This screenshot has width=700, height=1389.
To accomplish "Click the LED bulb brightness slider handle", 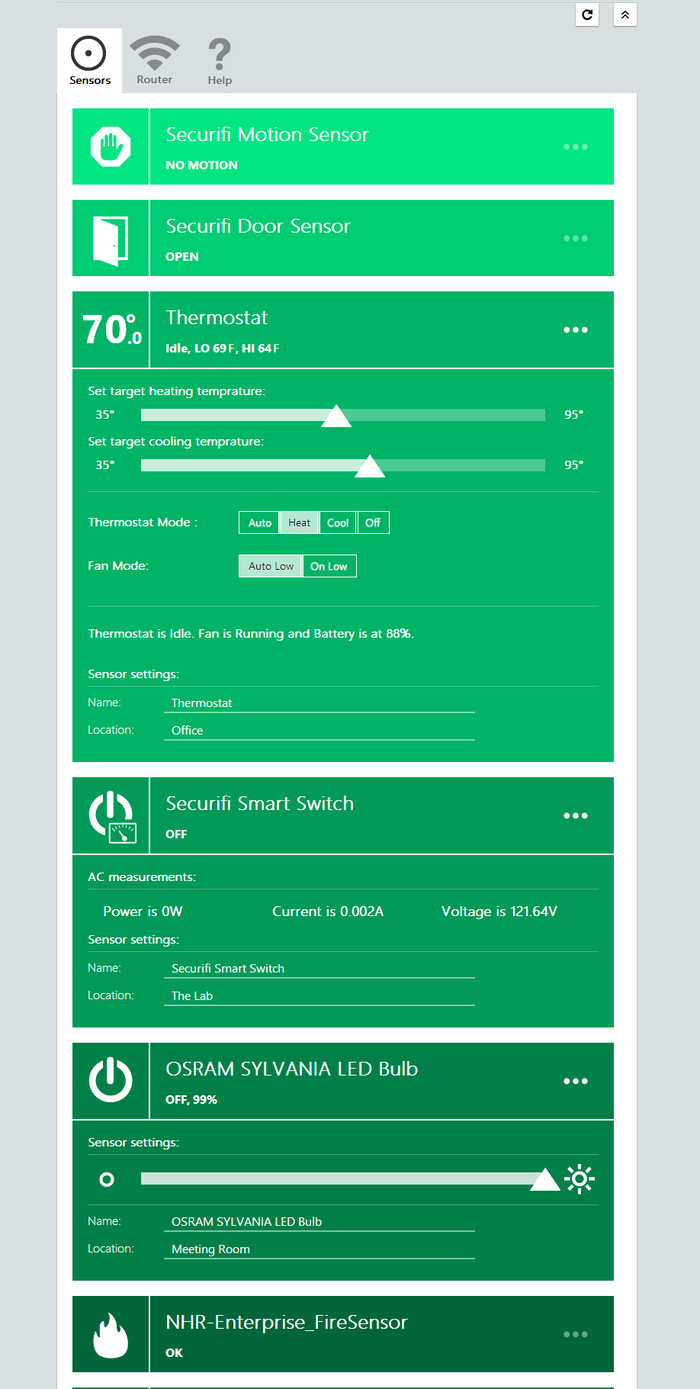I will point(545,1179).
